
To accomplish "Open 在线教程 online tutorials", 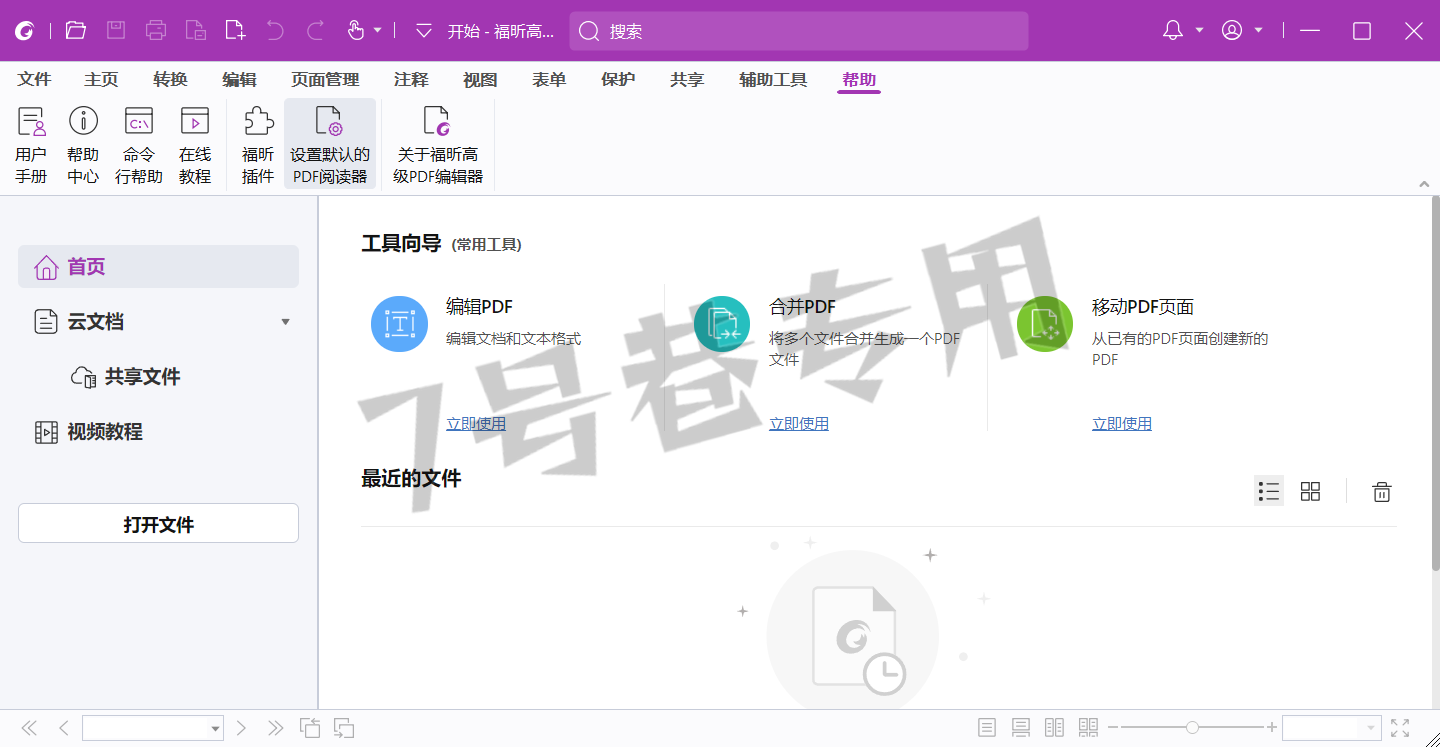I will click(x=195, y=145).
